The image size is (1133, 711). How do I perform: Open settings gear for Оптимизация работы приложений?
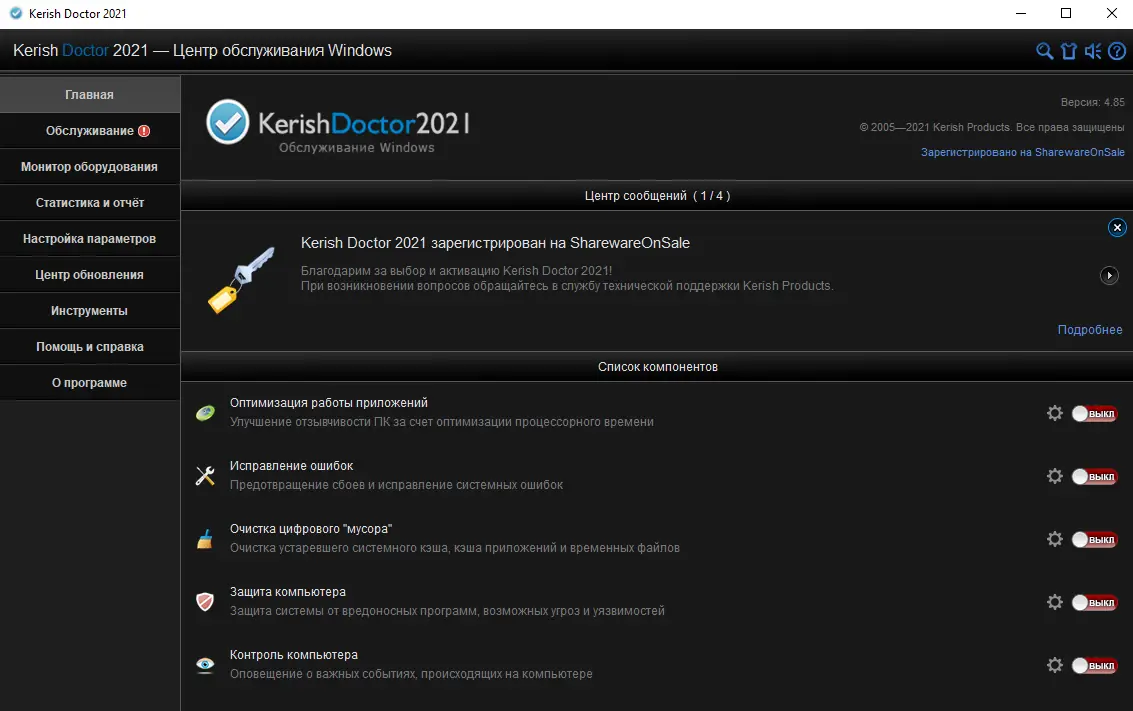[1054, 412]
